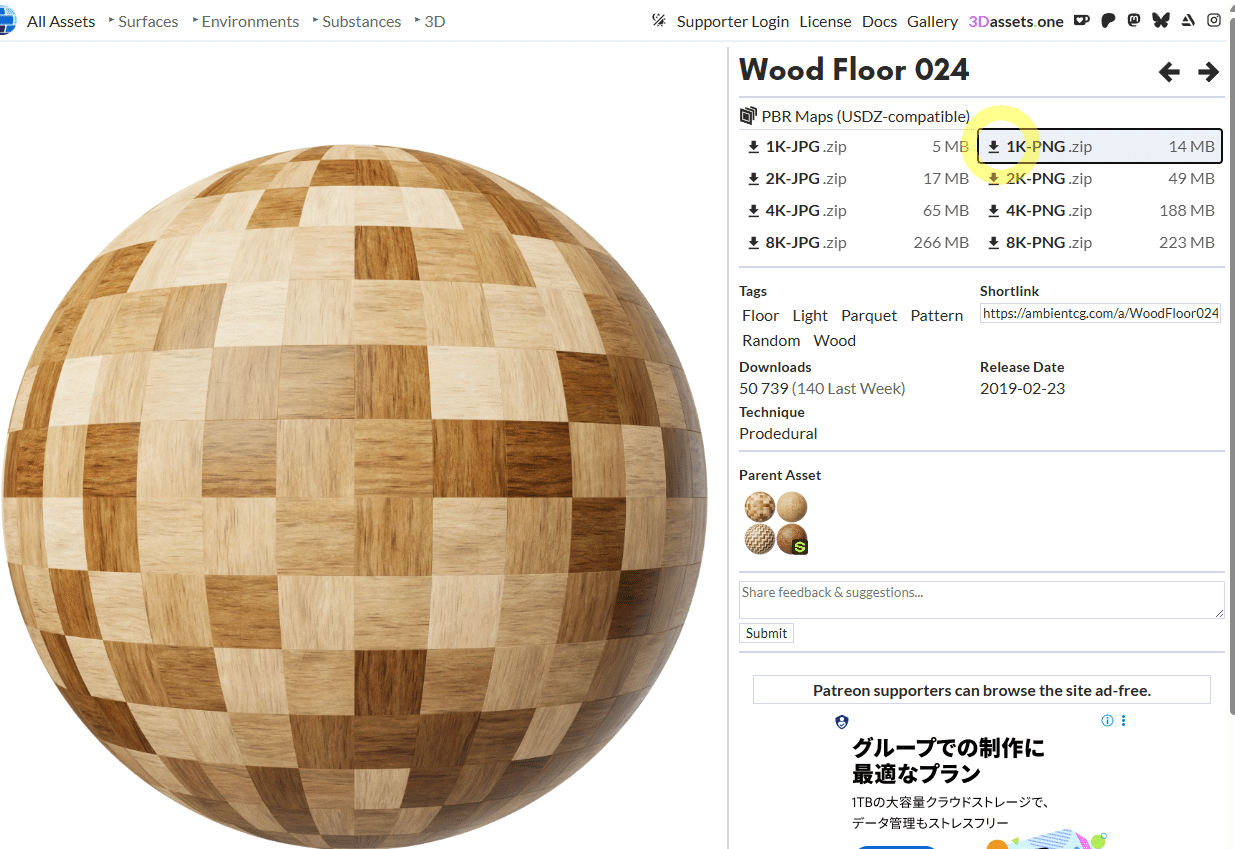Screen dimensions: 1235x849
Task: Download the 1K-JPG zip
Action: [x=857, y=147]
